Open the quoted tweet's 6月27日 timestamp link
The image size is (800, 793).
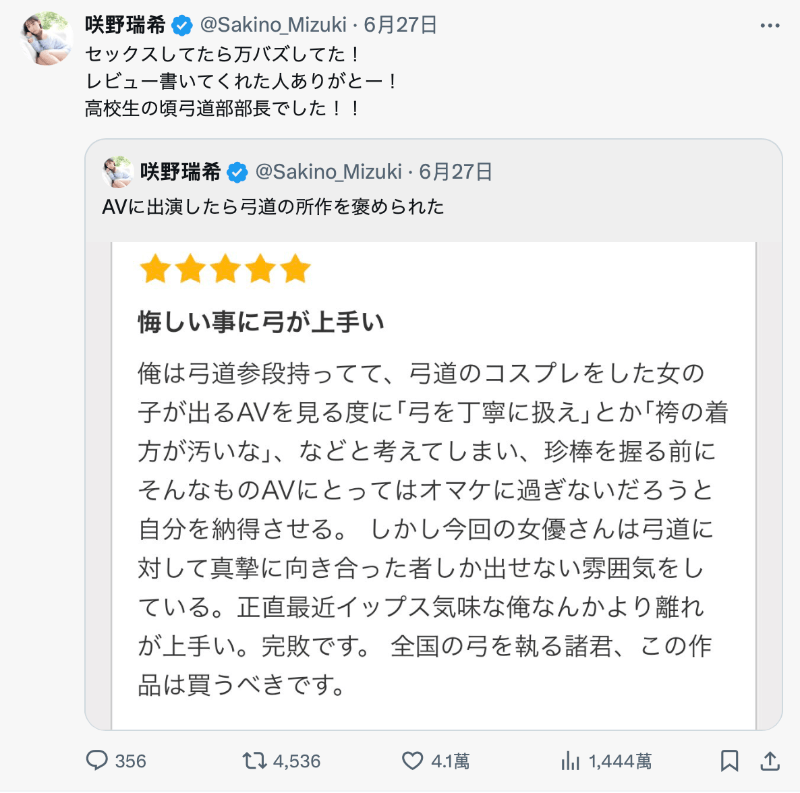[x=455, y=172]
